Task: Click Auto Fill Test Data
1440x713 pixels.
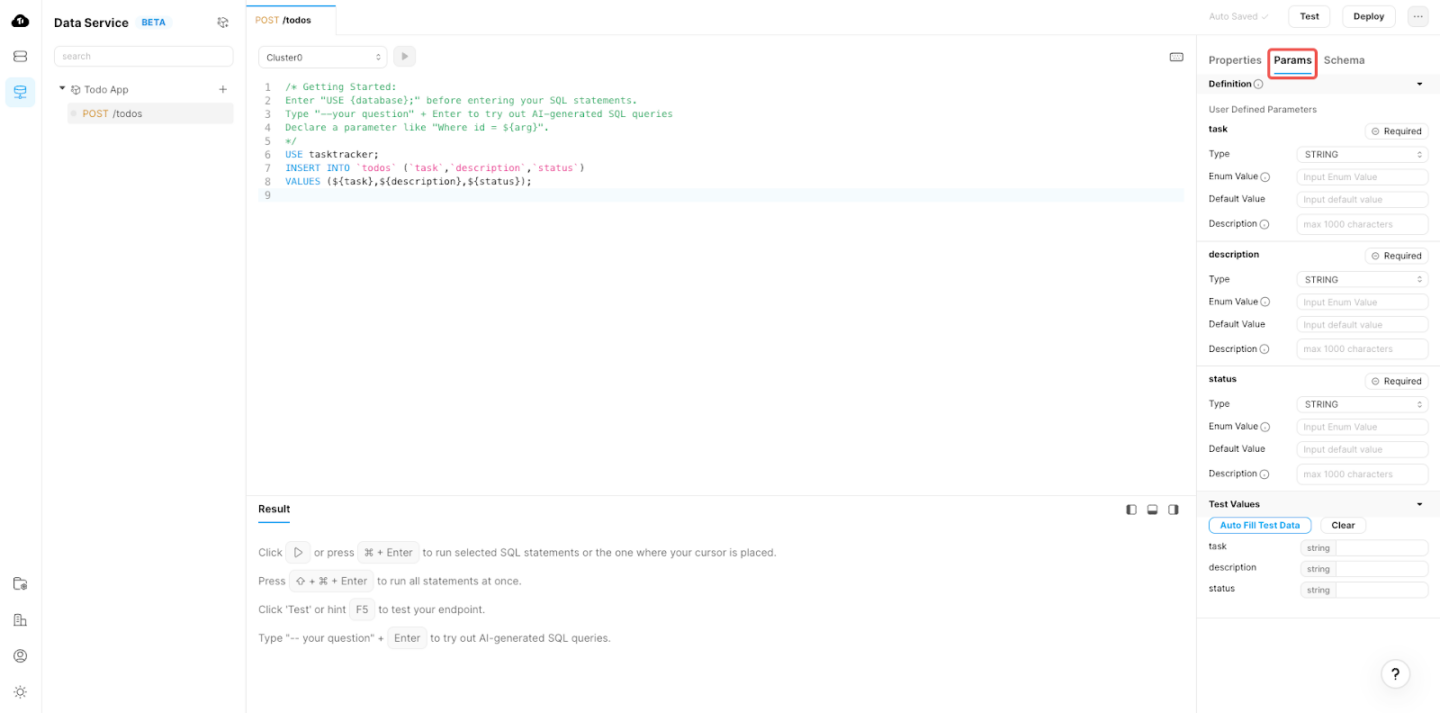Action: pos(1259,525)
